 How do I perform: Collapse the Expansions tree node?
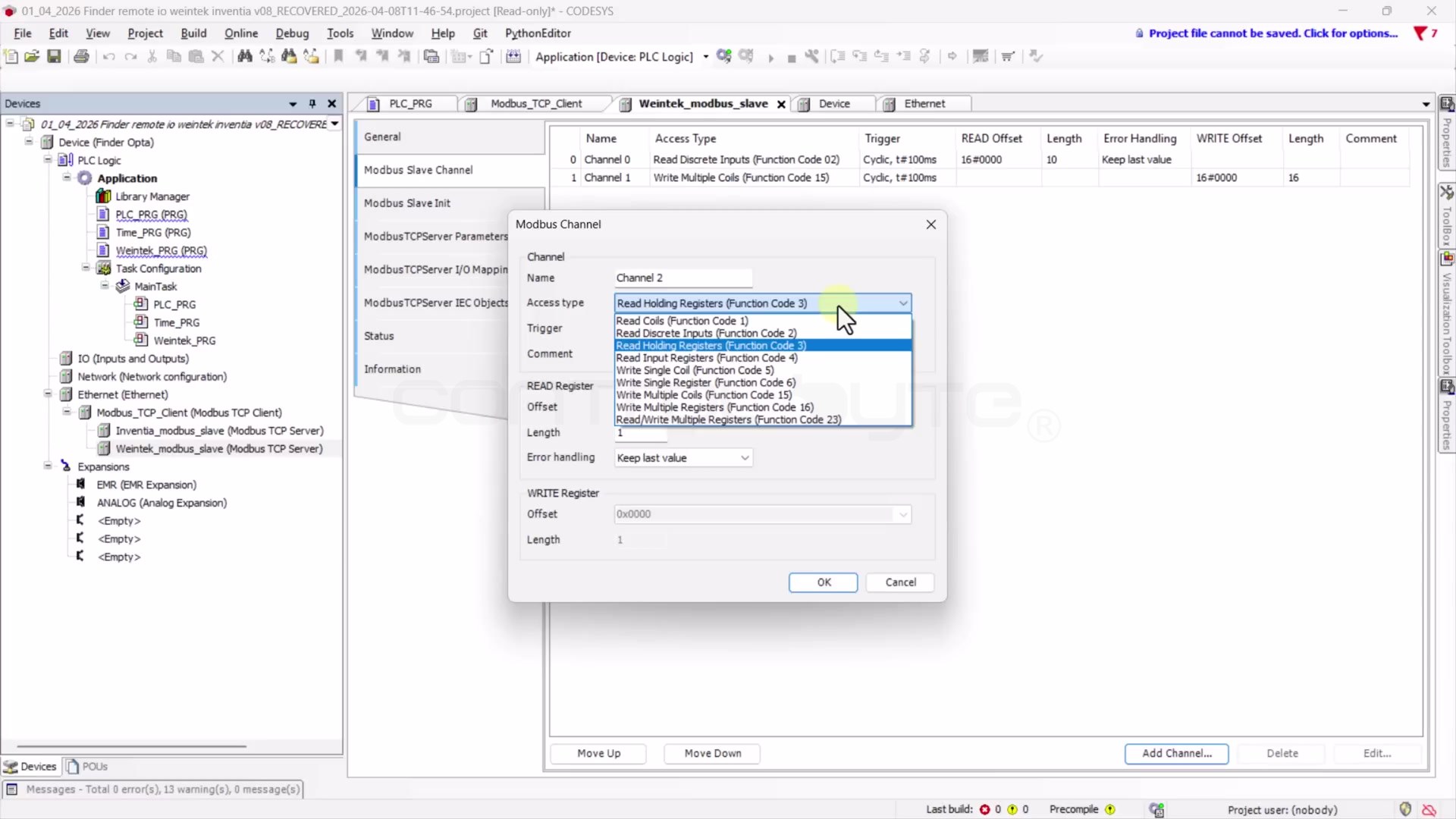point(48,466)
